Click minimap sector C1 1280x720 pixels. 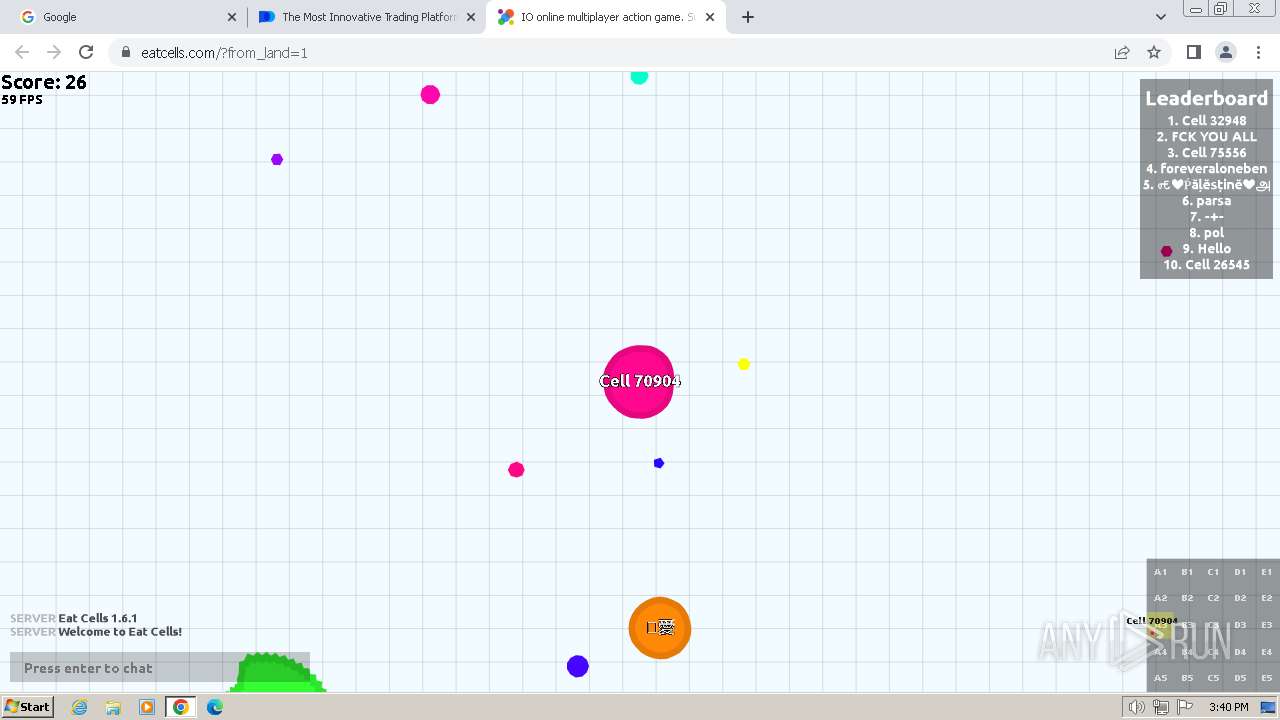1213,572
